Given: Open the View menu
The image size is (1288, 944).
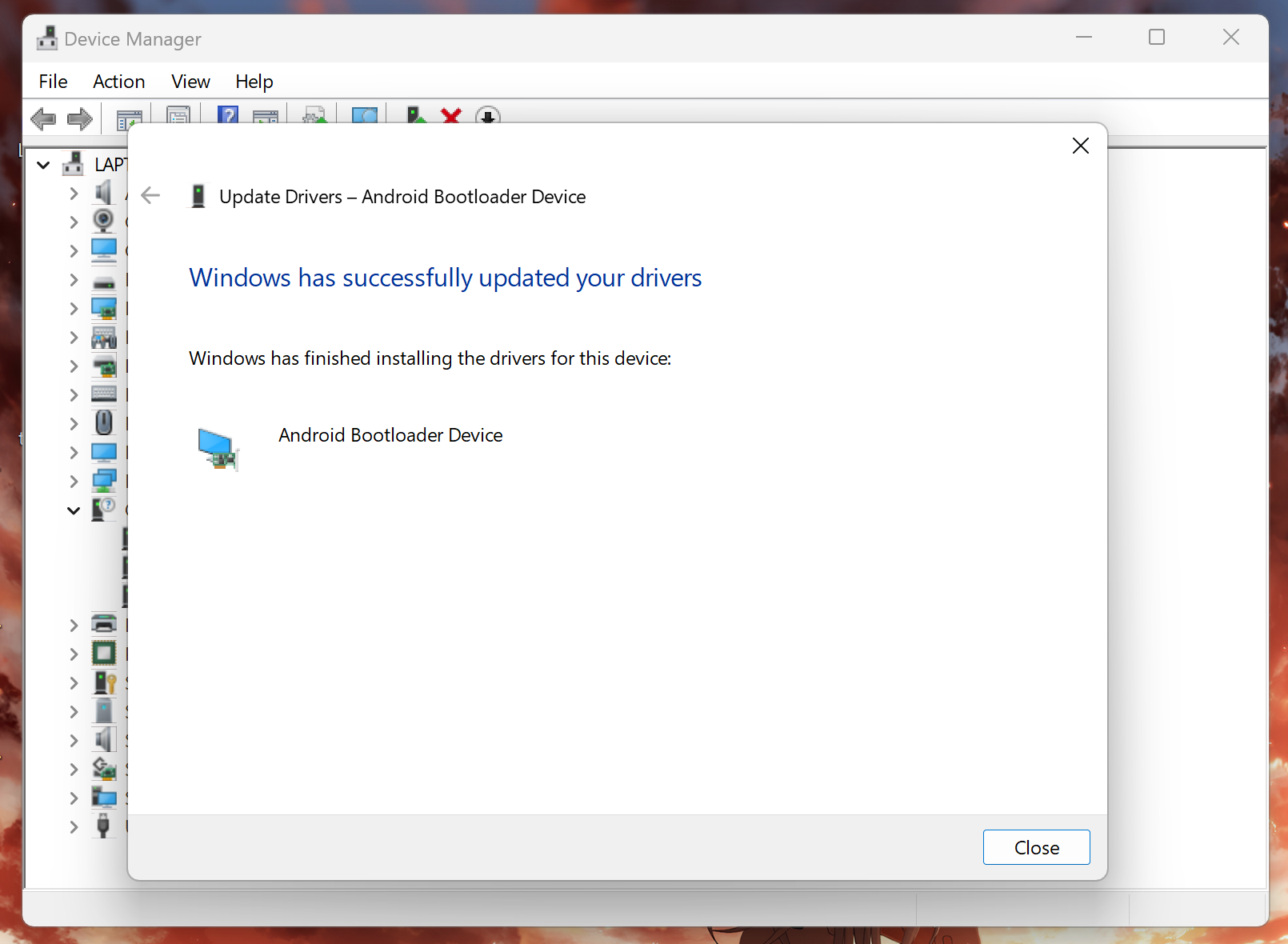Looking at the screenshot, I should 190,82.
